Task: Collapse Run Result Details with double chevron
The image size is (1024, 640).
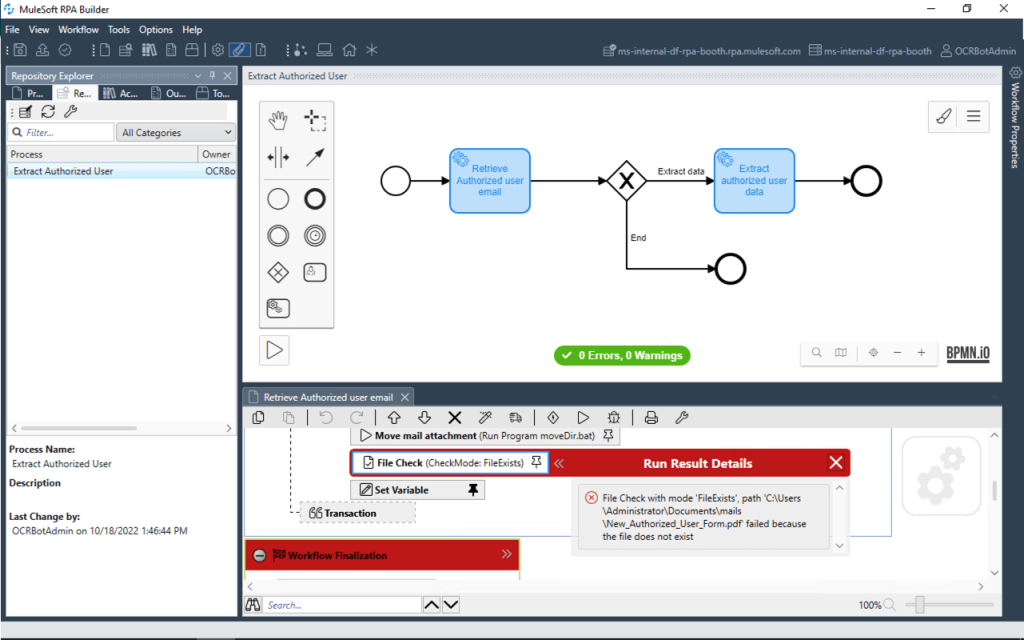Action: point(559,464)
